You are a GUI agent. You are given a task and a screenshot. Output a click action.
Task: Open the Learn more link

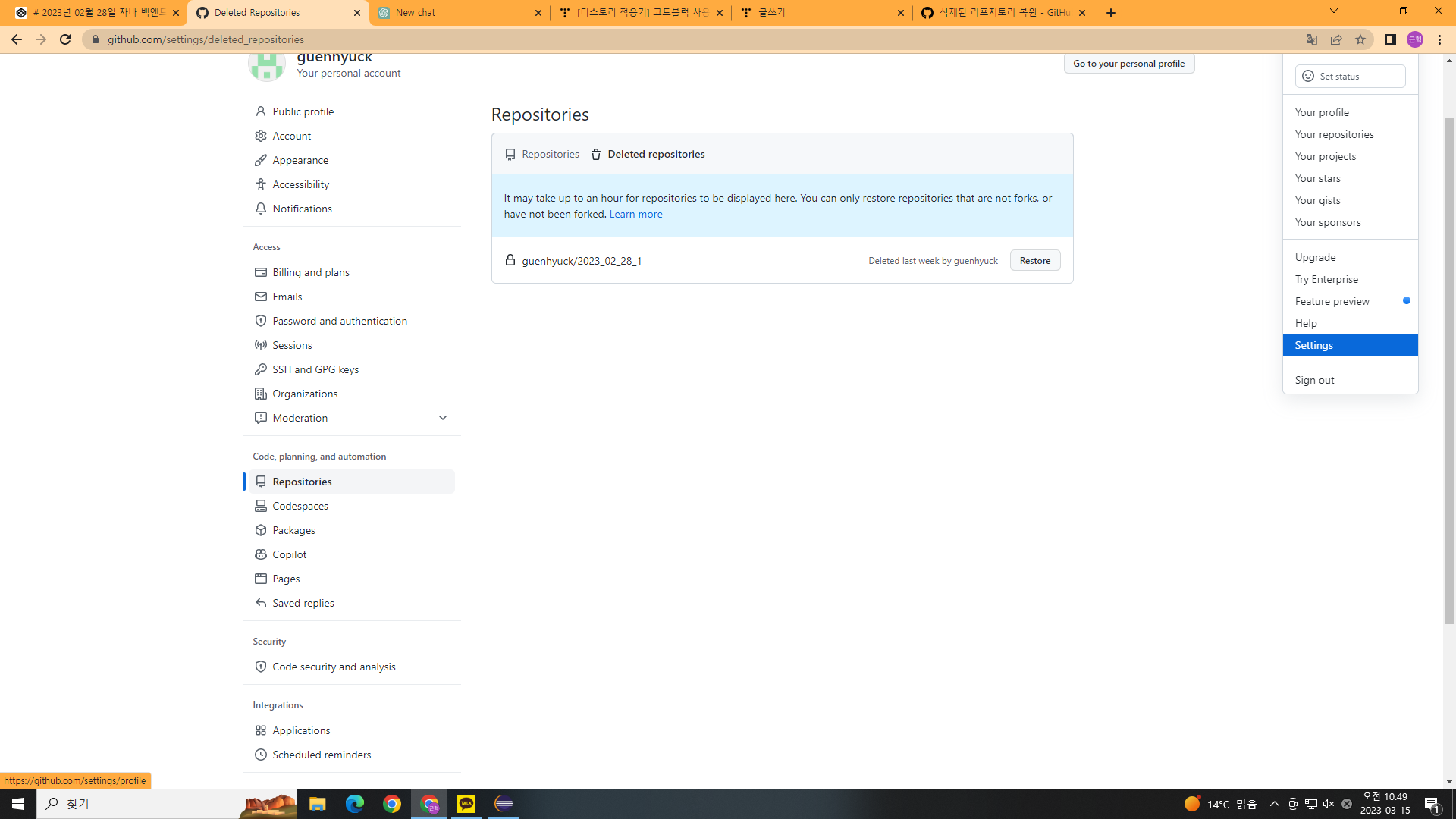click(635, 214)
